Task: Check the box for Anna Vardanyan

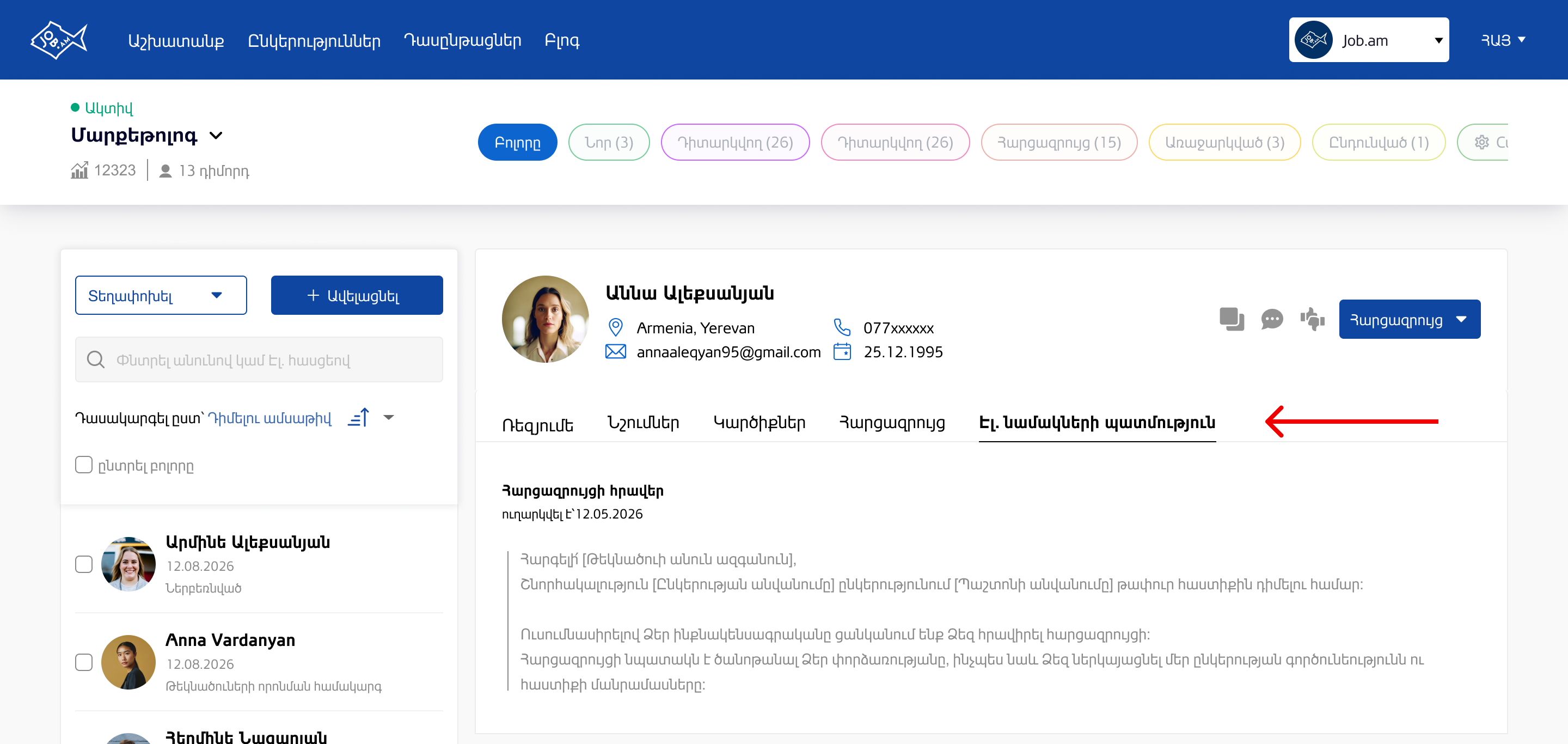Action: coord(84,662)
